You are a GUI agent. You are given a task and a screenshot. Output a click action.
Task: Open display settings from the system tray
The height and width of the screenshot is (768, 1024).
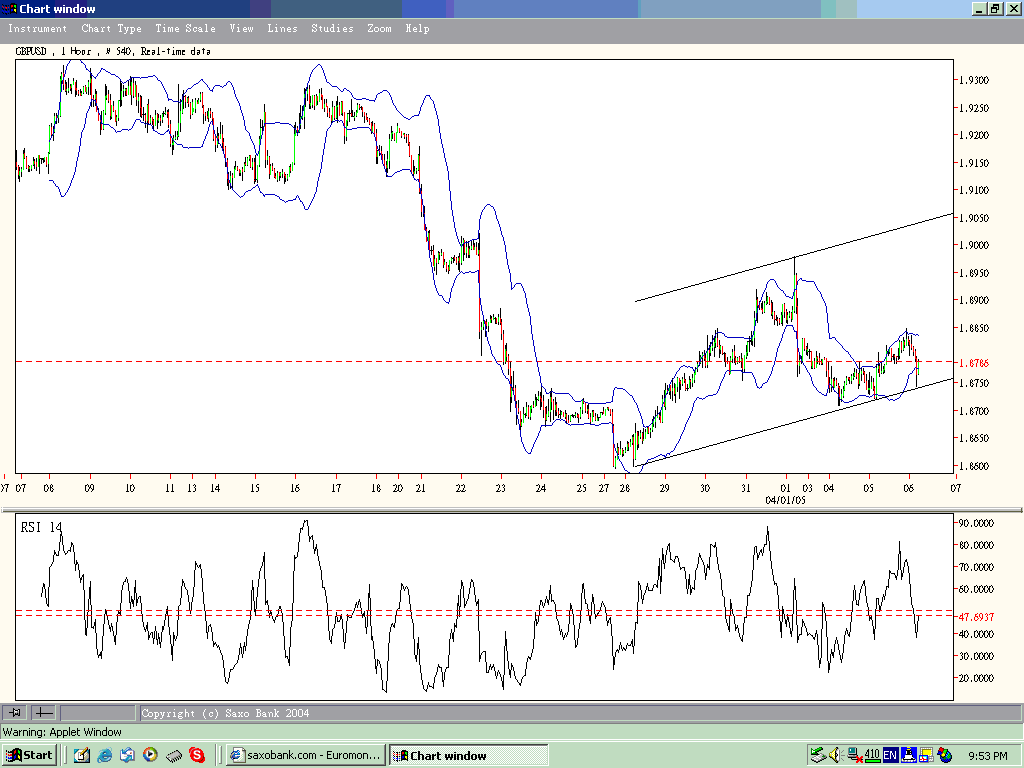(927, 756)
